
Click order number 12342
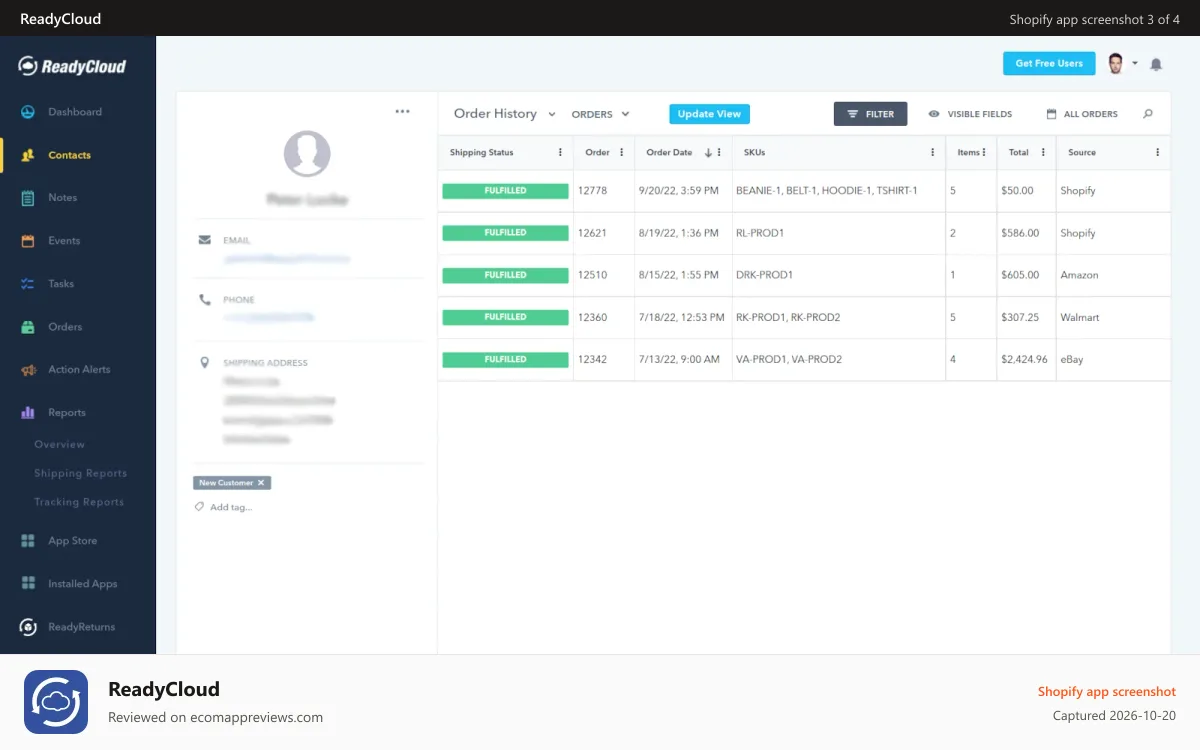[592, 359]
